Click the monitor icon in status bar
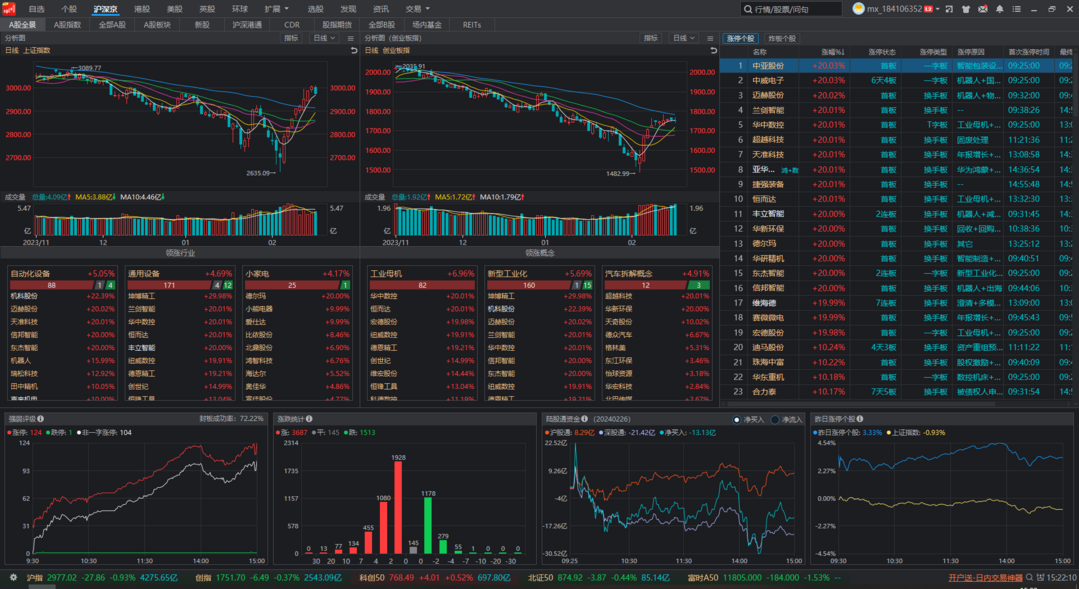Screen dimensions: 1079x589 click(x=1041, y=577)
